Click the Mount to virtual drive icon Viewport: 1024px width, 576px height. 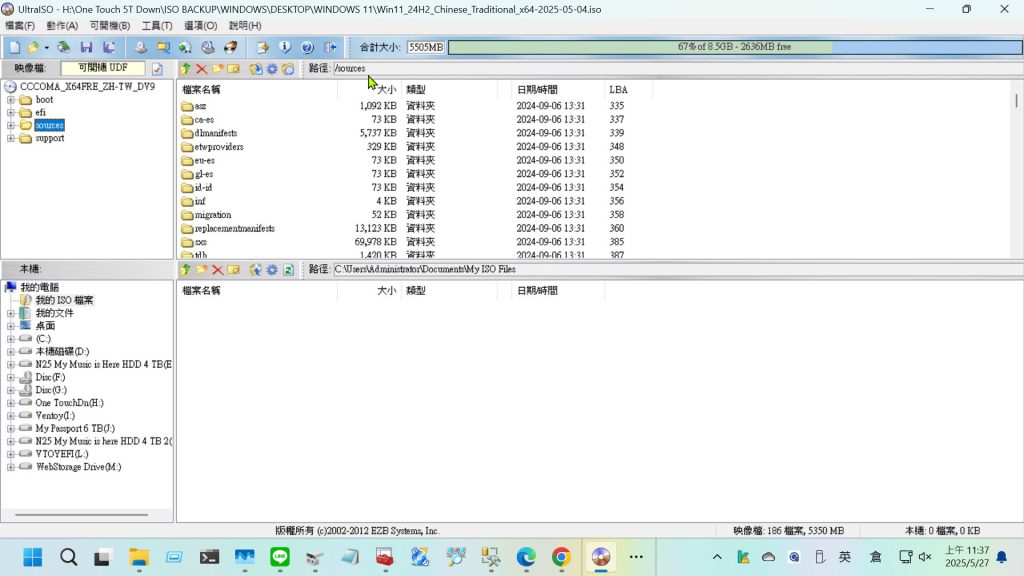[x=208, y=47]
